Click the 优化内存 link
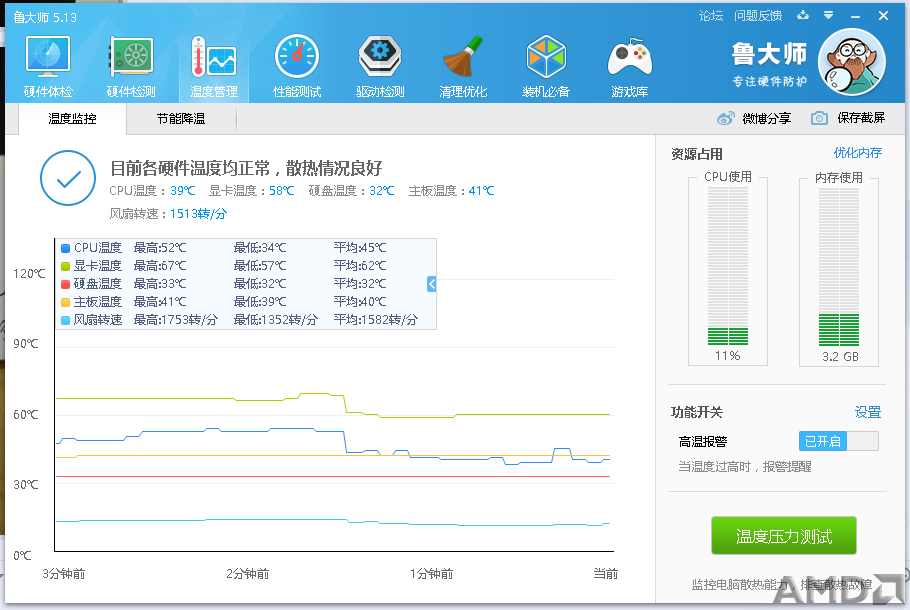910x610 pixels. [x=858, y=153]
